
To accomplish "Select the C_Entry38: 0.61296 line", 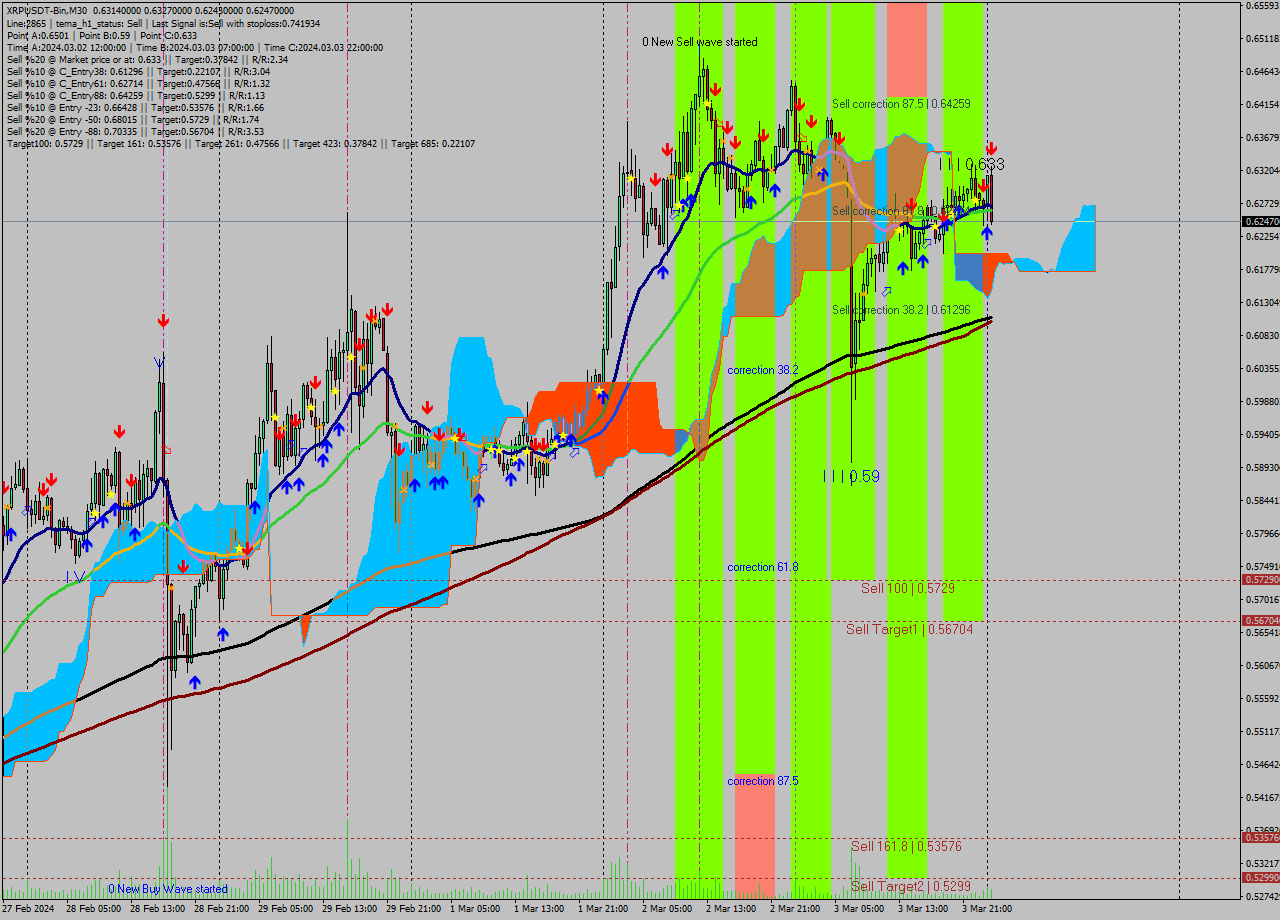I will [x=138, y=71].
